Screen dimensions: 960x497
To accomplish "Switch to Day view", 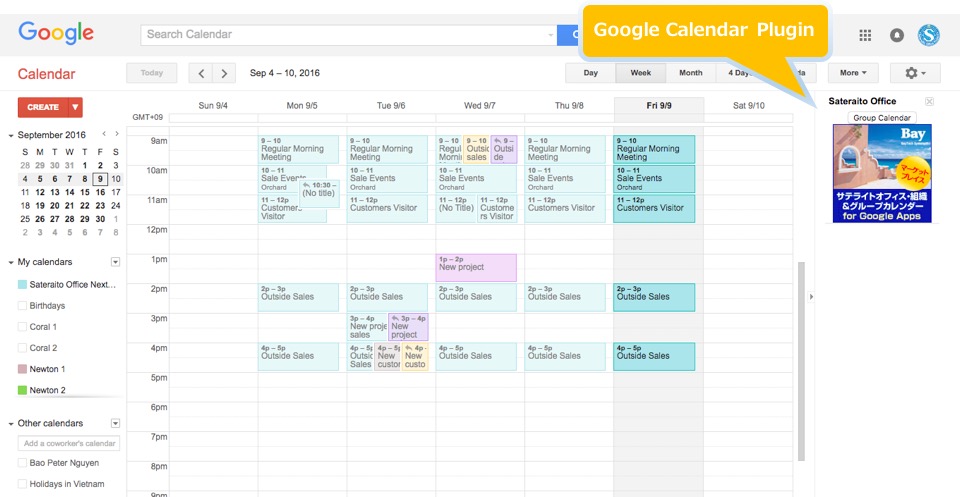I will [x=591, y=73].
